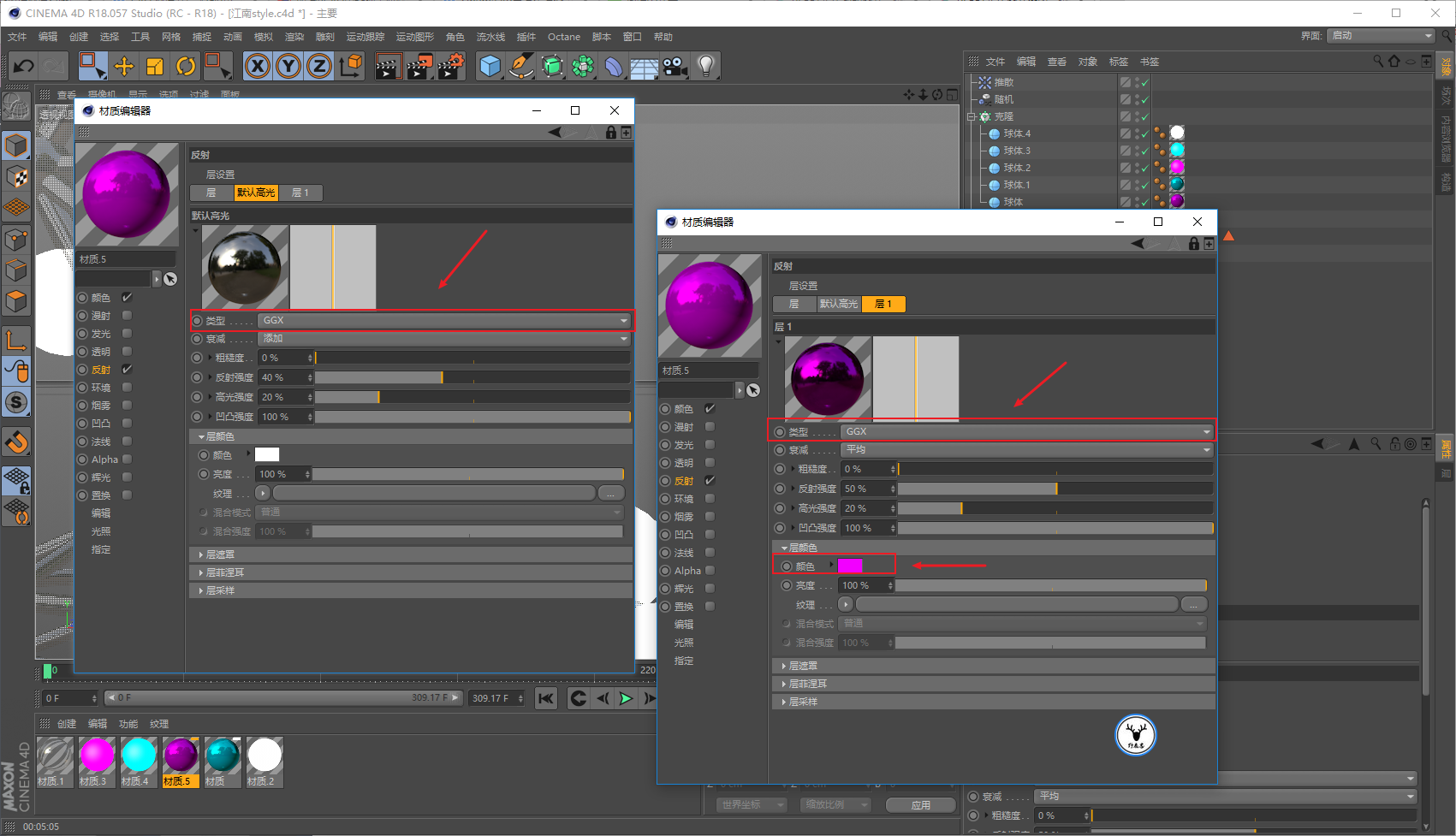Viewport: 1456px width, 836px height.
Task: Click the magenta 颜色 swatch in front editor
Action: point(850,566)
